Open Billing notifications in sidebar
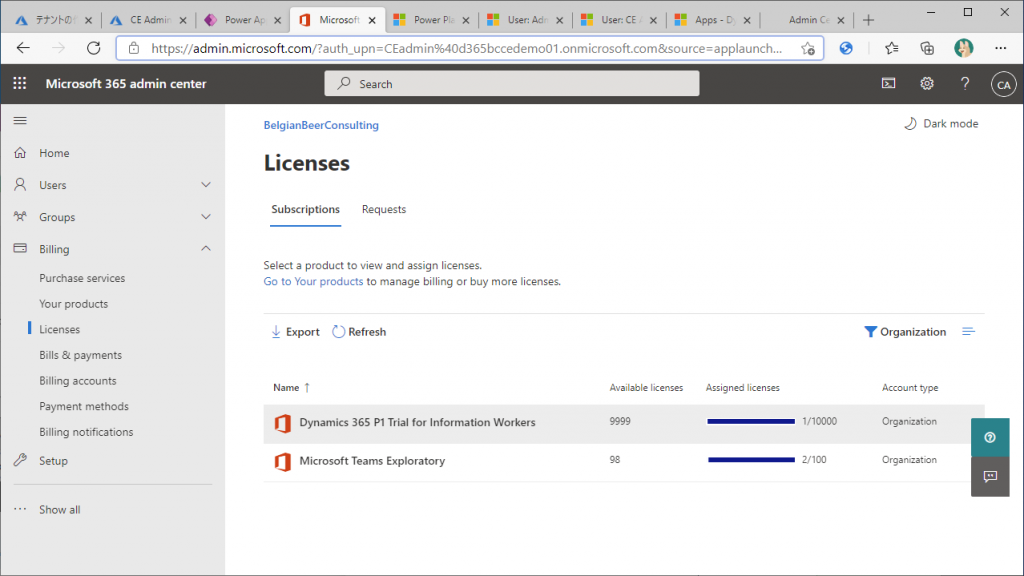The width and height of the screenshot is (1024, 576). tap(86, 432)
